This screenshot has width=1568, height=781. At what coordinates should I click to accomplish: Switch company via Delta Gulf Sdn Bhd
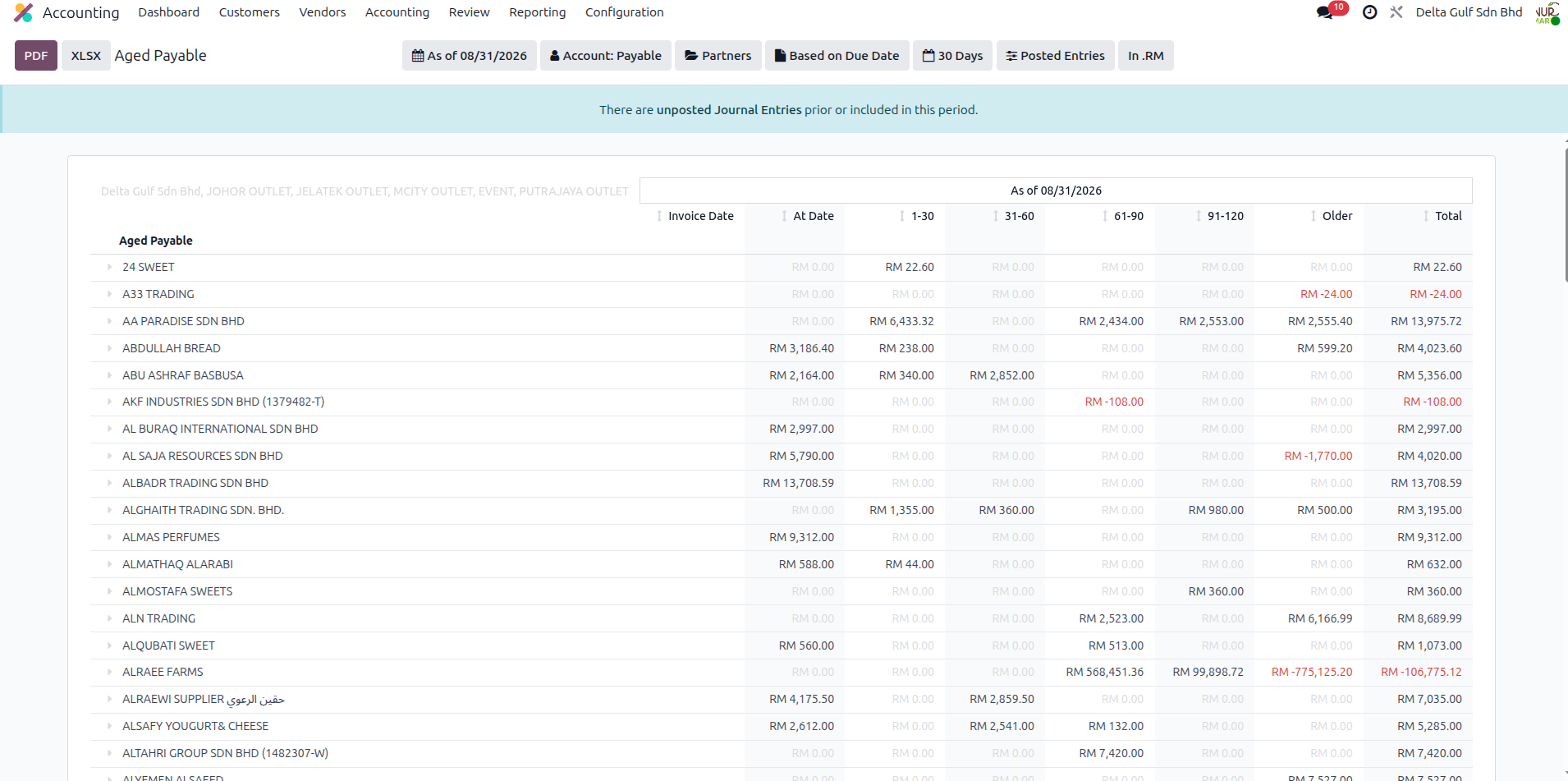click(1469, 12)
